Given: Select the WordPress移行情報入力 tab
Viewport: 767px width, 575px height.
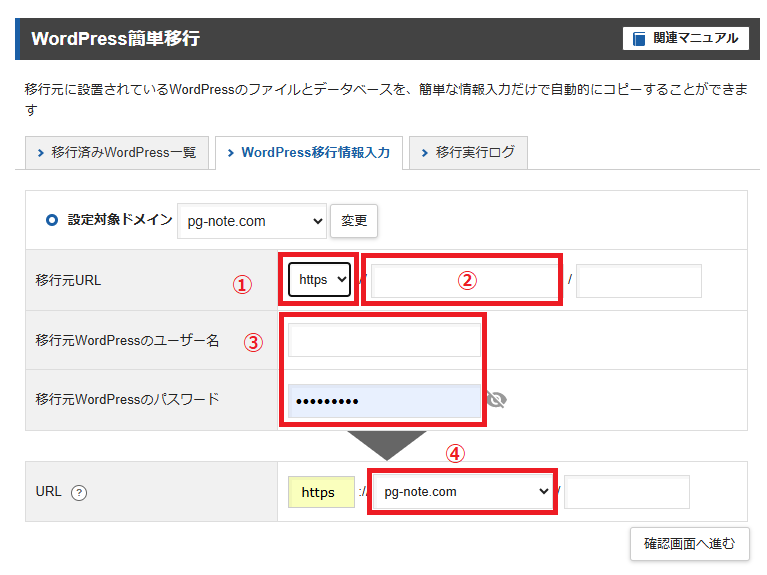Looking at the screenshot, I should 309,153.
